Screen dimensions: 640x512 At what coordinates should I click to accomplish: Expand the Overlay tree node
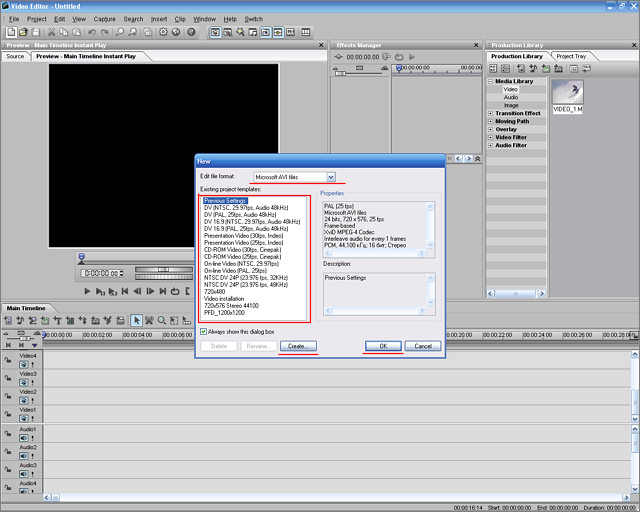click(x=491, y=129)
